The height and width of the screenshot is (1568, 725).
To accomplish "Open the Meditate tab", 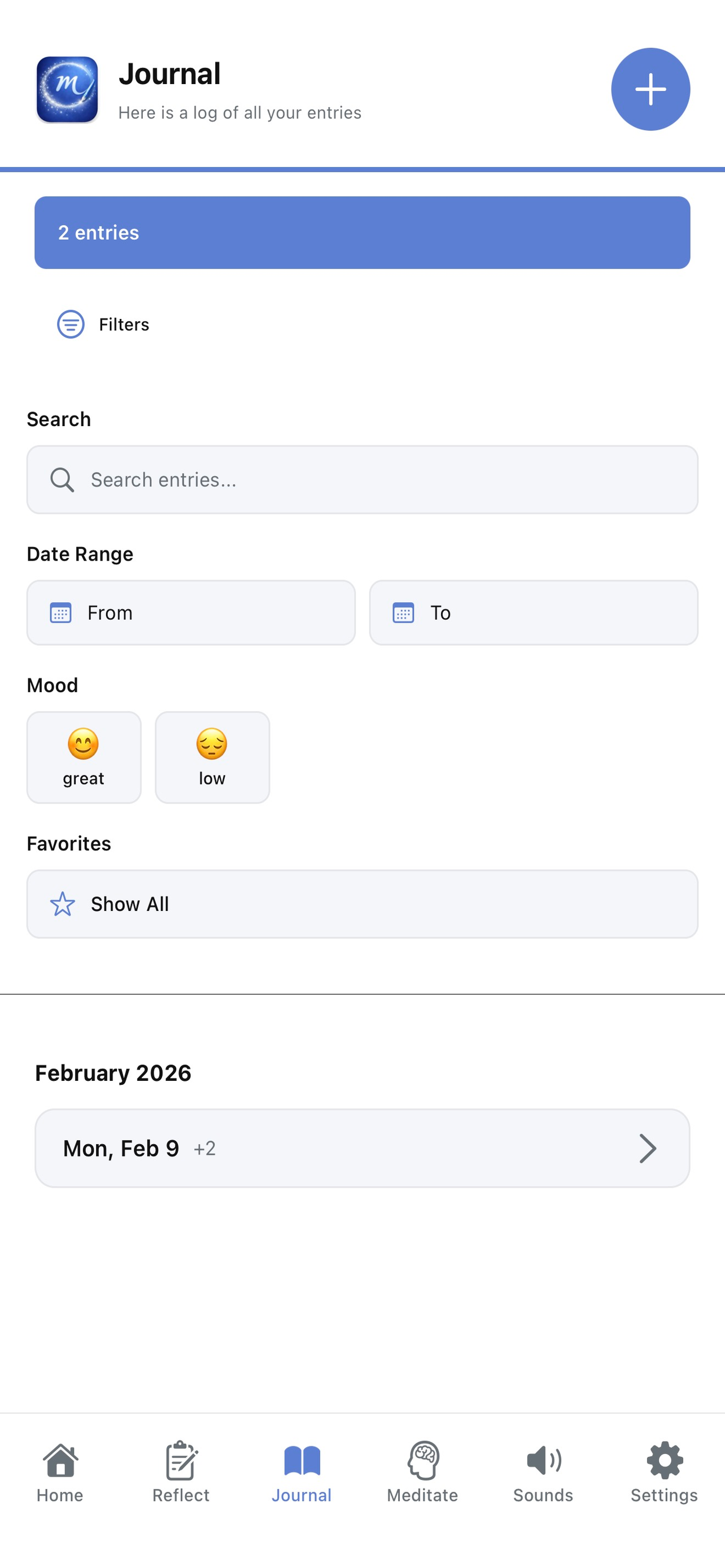I will [422, 1471].
